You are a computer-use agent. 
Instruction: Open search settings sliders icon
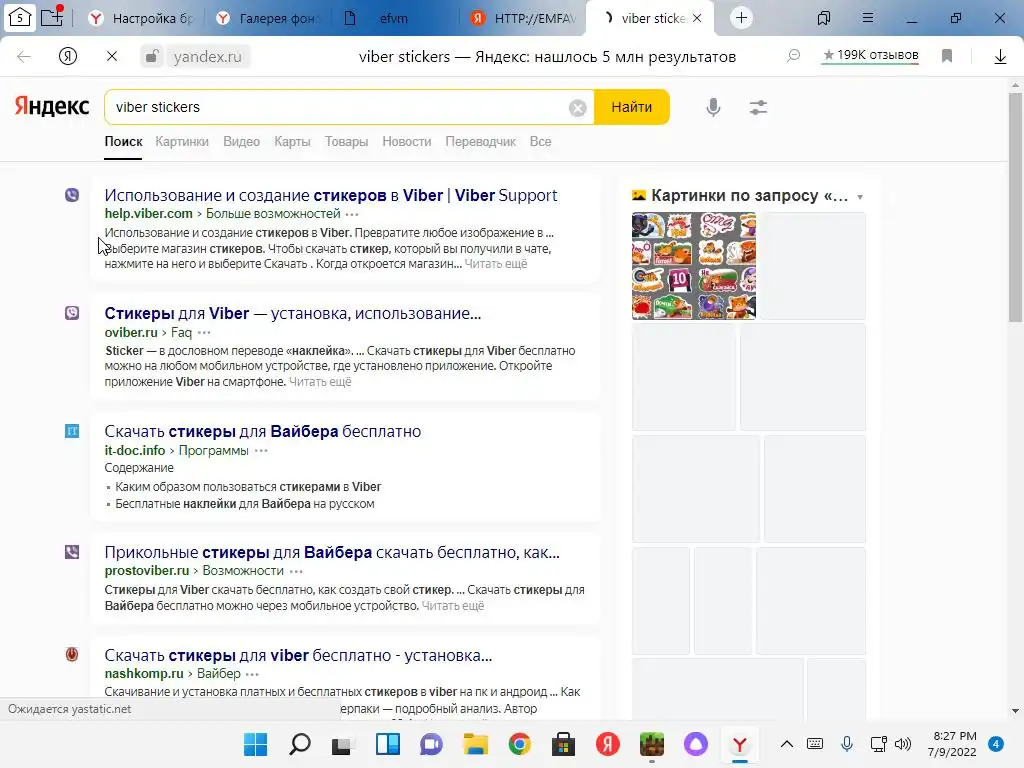pos(758,107)
